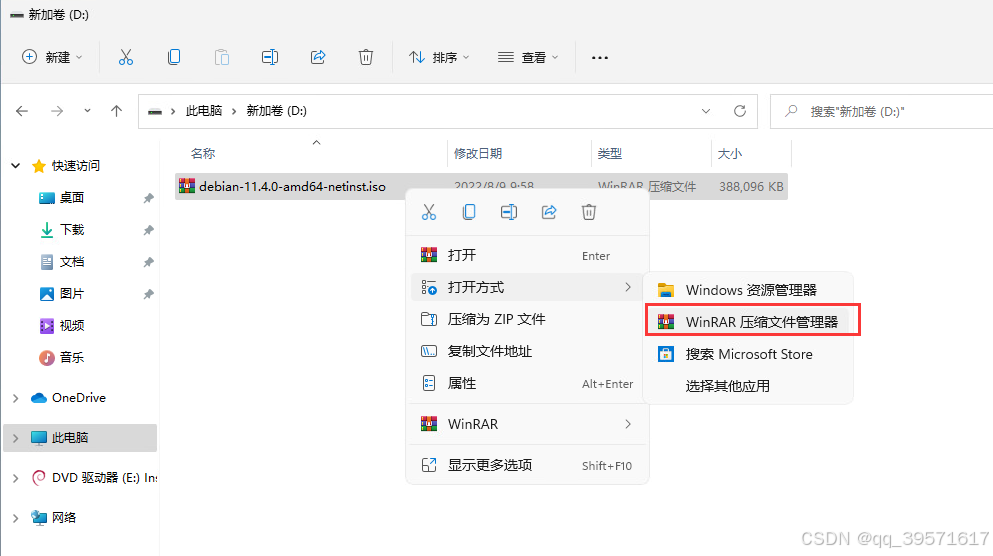Viewport: 993px width, 556px height.
Task: Collapse the 快速访问 tree section
Action: pyautogui.click(x=16, y=166)
